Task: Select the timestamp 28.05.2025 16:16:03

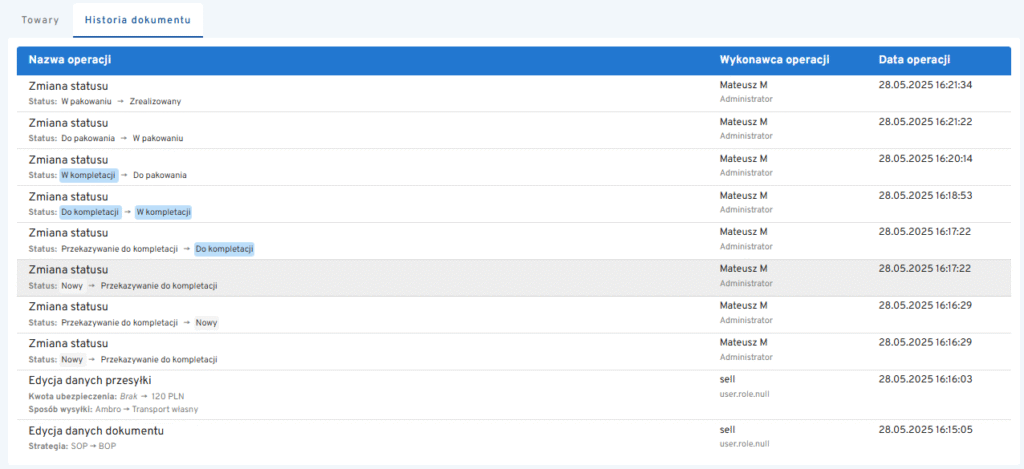Action: click(925, 380)
